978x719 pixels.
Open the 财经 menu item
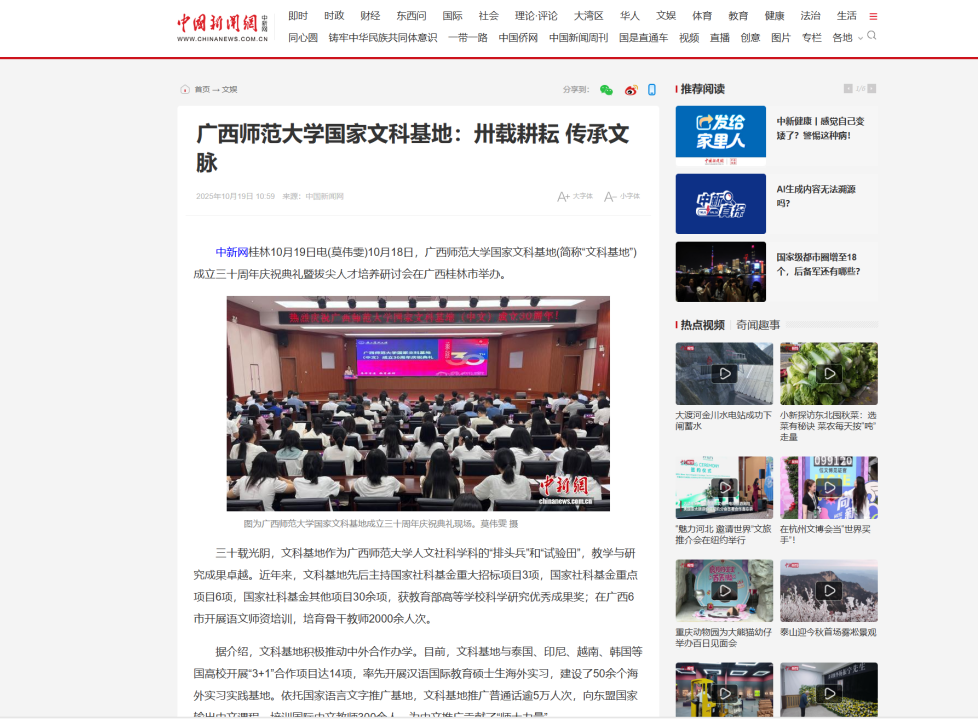coord(370,16)
